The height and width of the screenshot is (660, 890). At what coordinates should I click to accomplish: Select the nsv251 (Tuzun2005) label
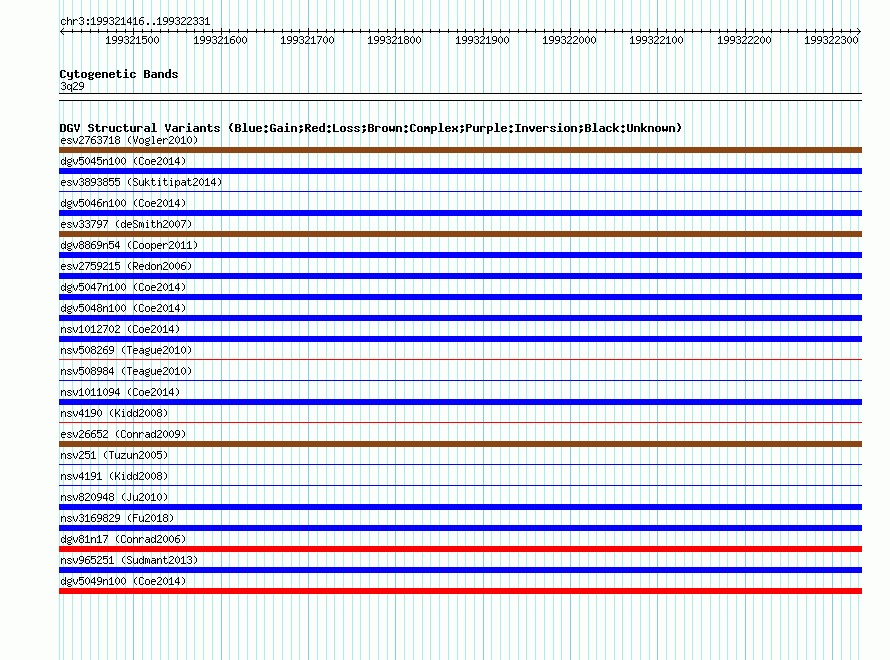(114, 455)
